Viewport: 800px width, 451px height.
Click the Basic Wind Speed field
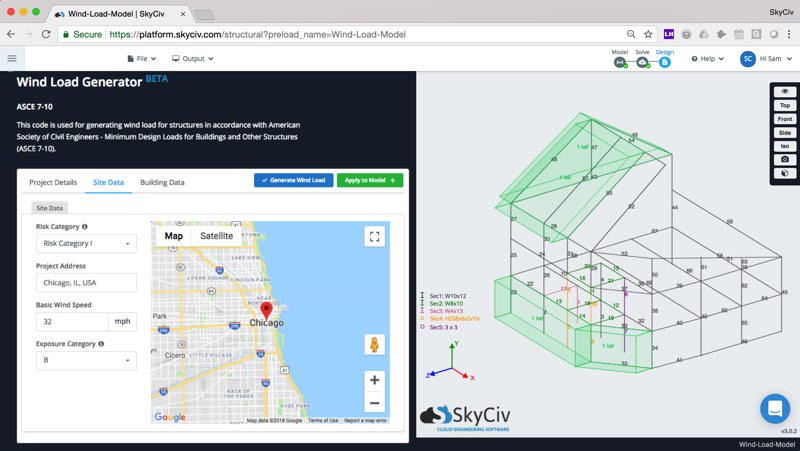tap(72, 321)
